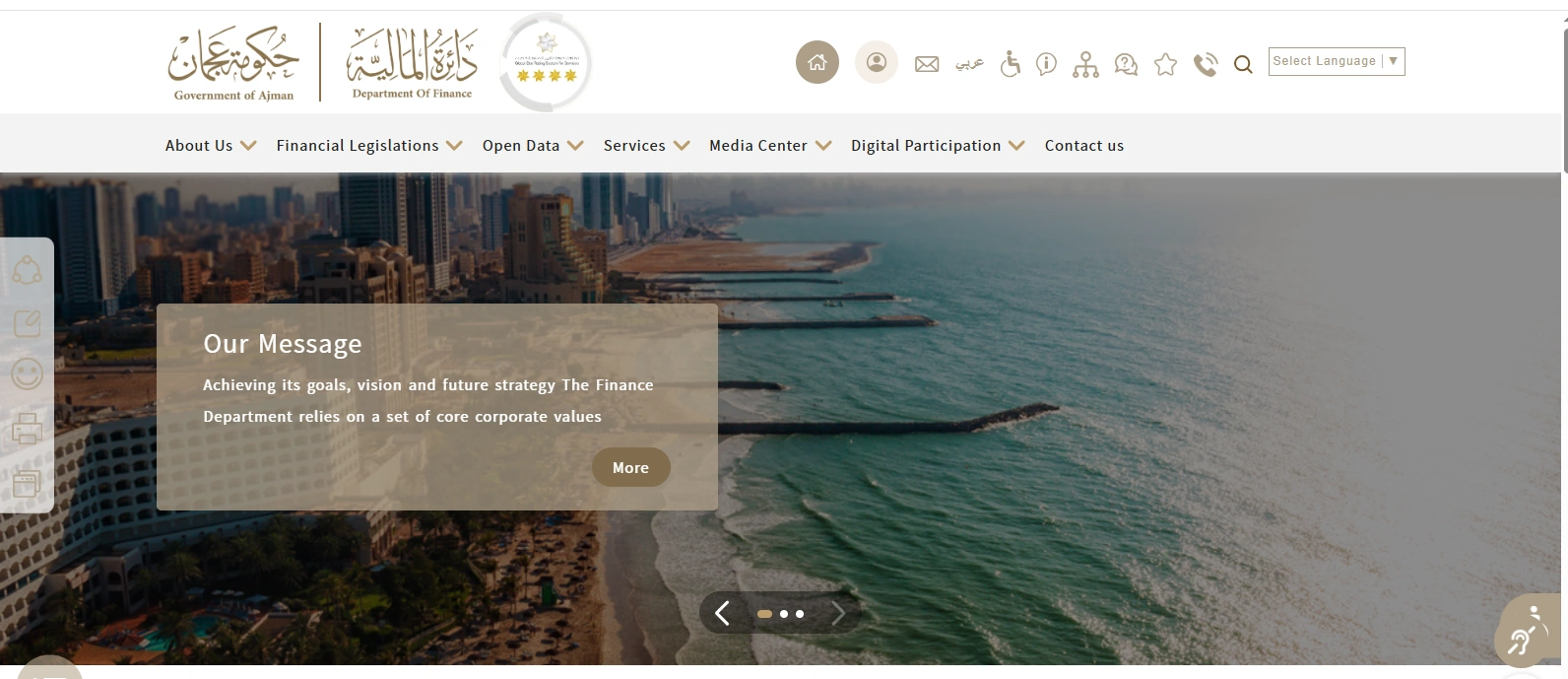Click the printer icon in sidebar
This screenshot has width=1568, height=679.
(x=27, y=429)
